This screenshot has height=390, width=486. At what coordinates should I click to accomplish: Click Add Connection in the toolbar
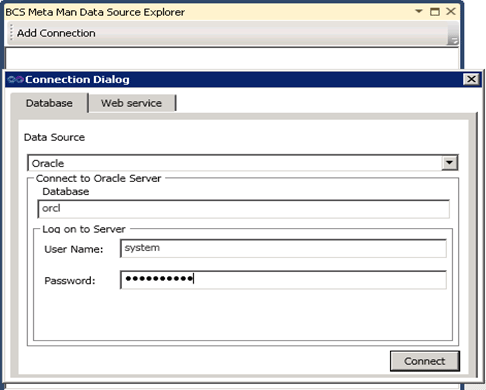tap(56, 33)
